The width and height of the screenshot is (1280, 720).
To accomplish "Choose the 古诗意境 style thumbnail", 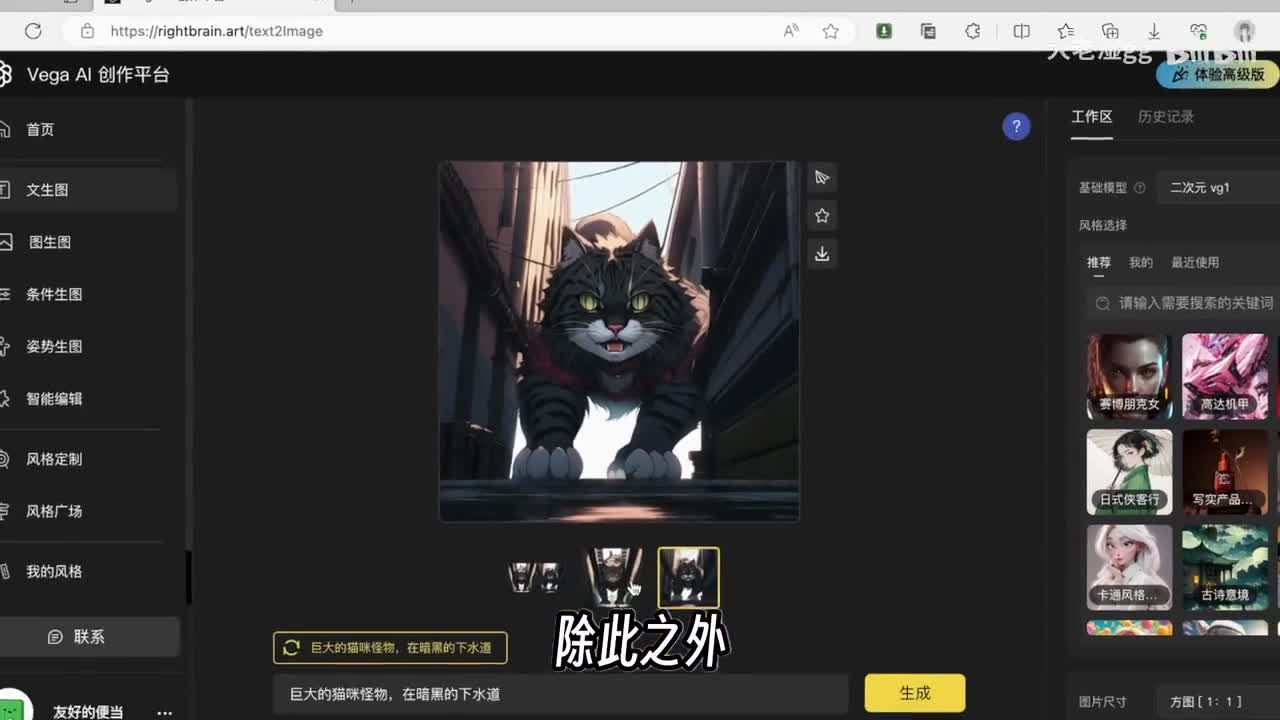I will (x=1224, y=568).
